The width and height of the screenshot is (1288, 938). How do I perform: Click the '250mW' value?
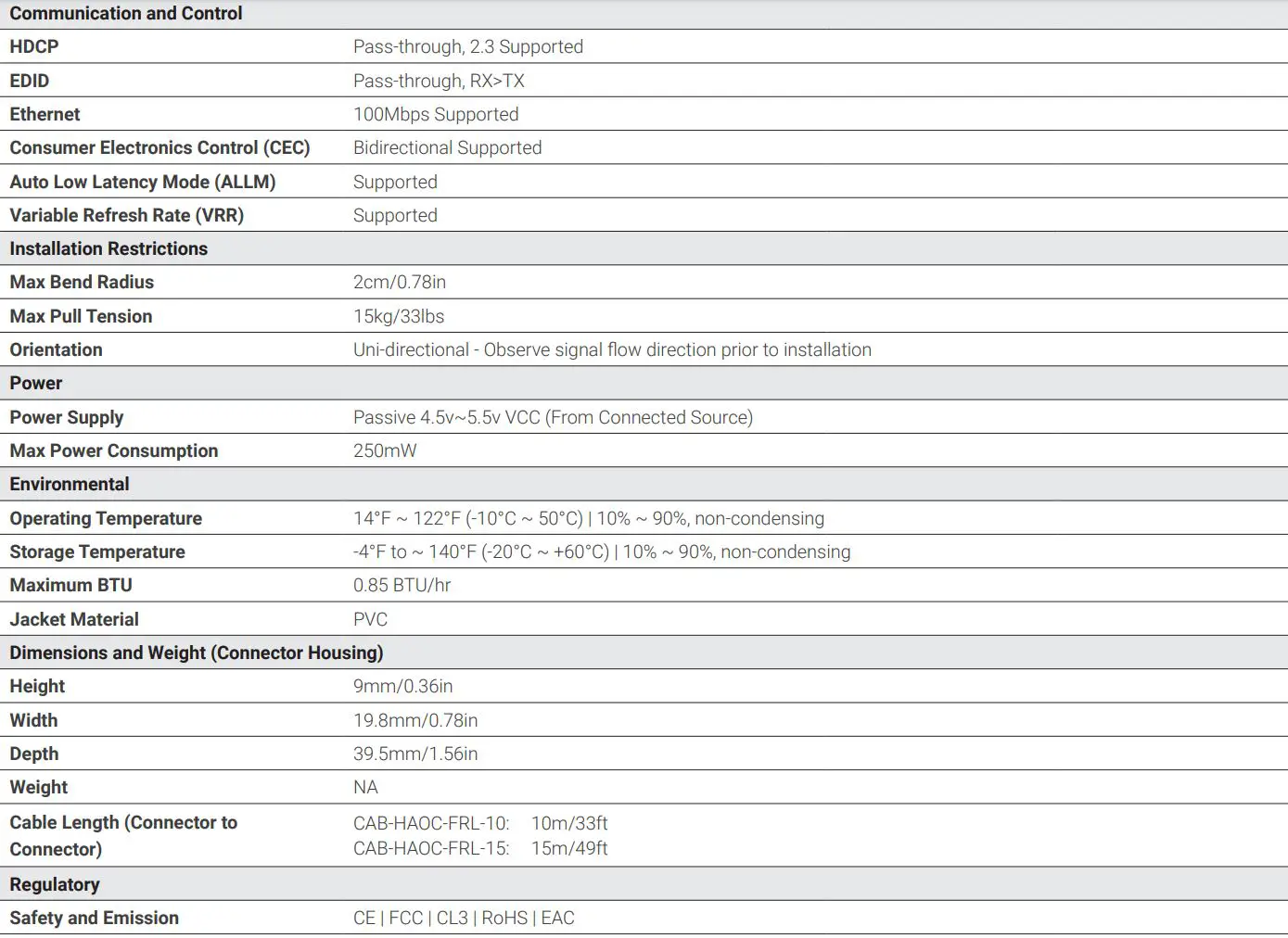(385, 450)
